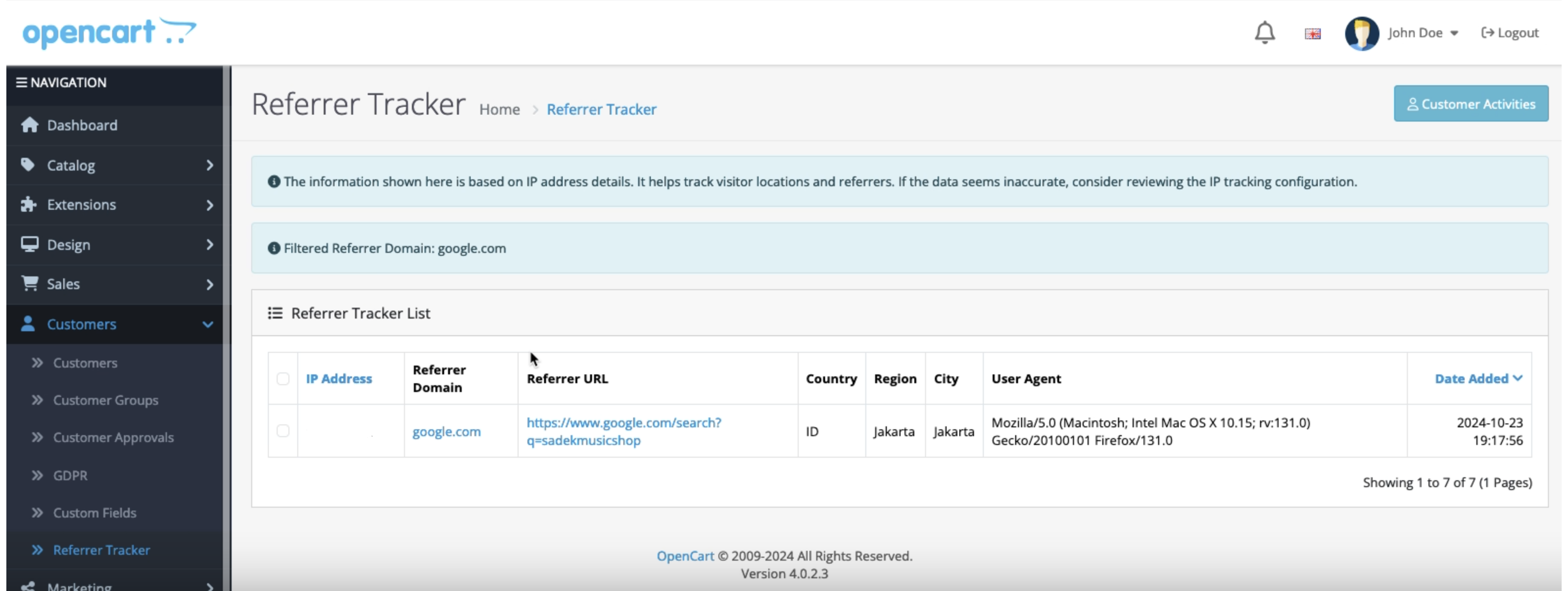Viewport: 1568px width, 591px height.
Task: Click the Design monitor icon
Action: [29, 245]
